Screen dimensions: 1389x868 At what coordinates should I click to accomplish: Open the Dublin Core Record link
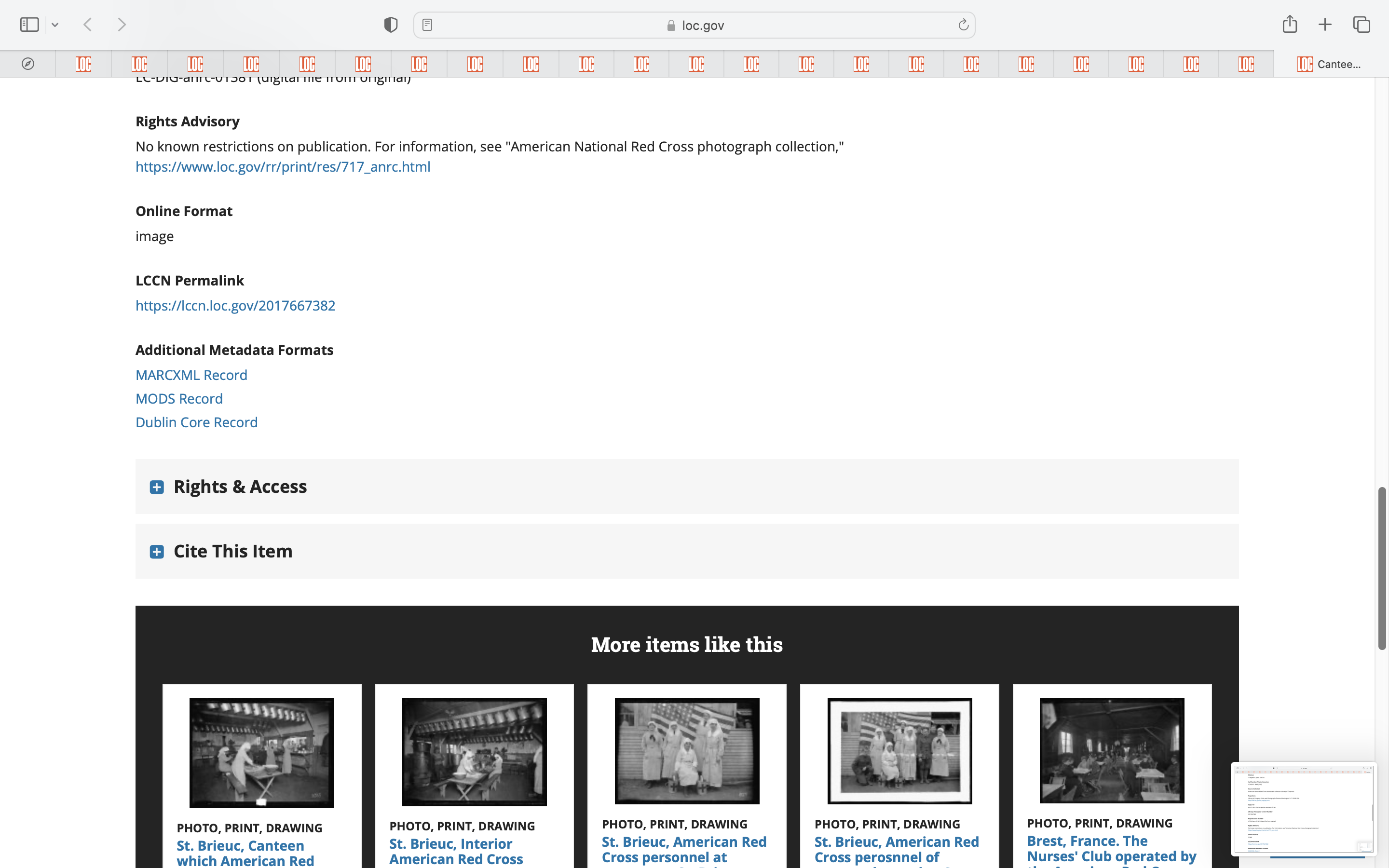(x=196, y=422)
